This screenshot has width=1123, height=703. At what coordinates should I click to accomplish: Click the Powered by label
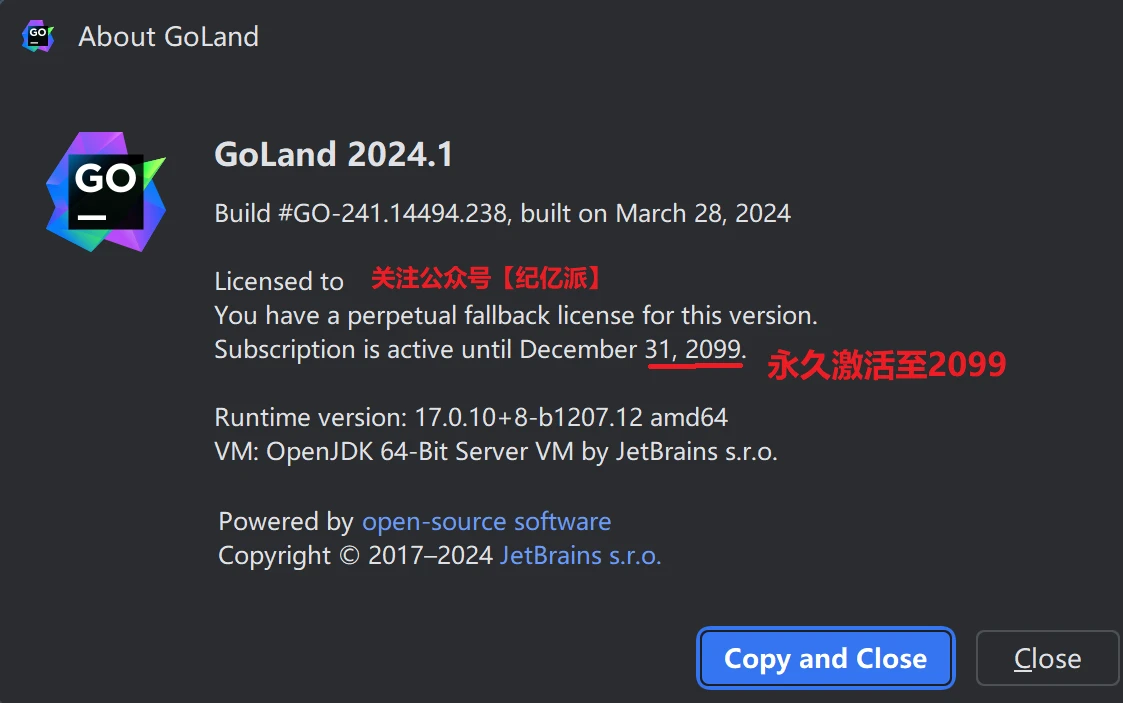(x=286, y=521)
